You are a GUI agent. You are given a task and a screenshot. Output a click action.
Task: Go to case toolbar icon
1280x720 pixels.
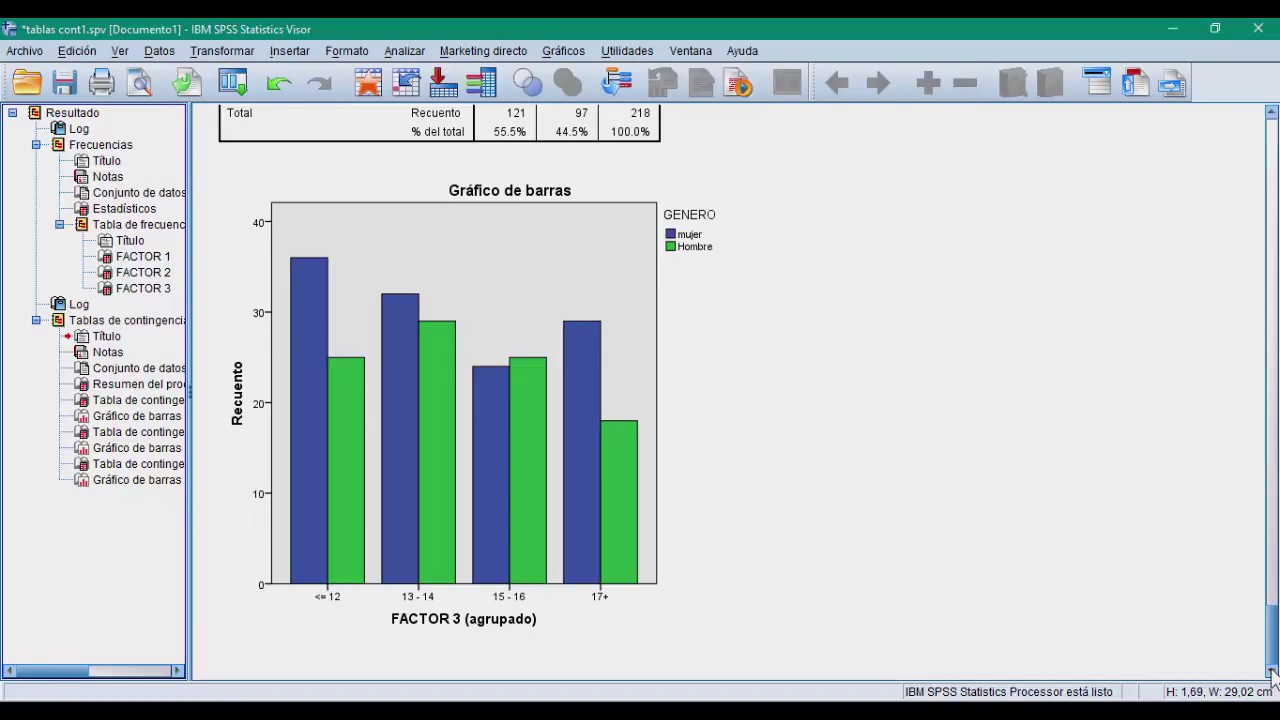(406, 82)
